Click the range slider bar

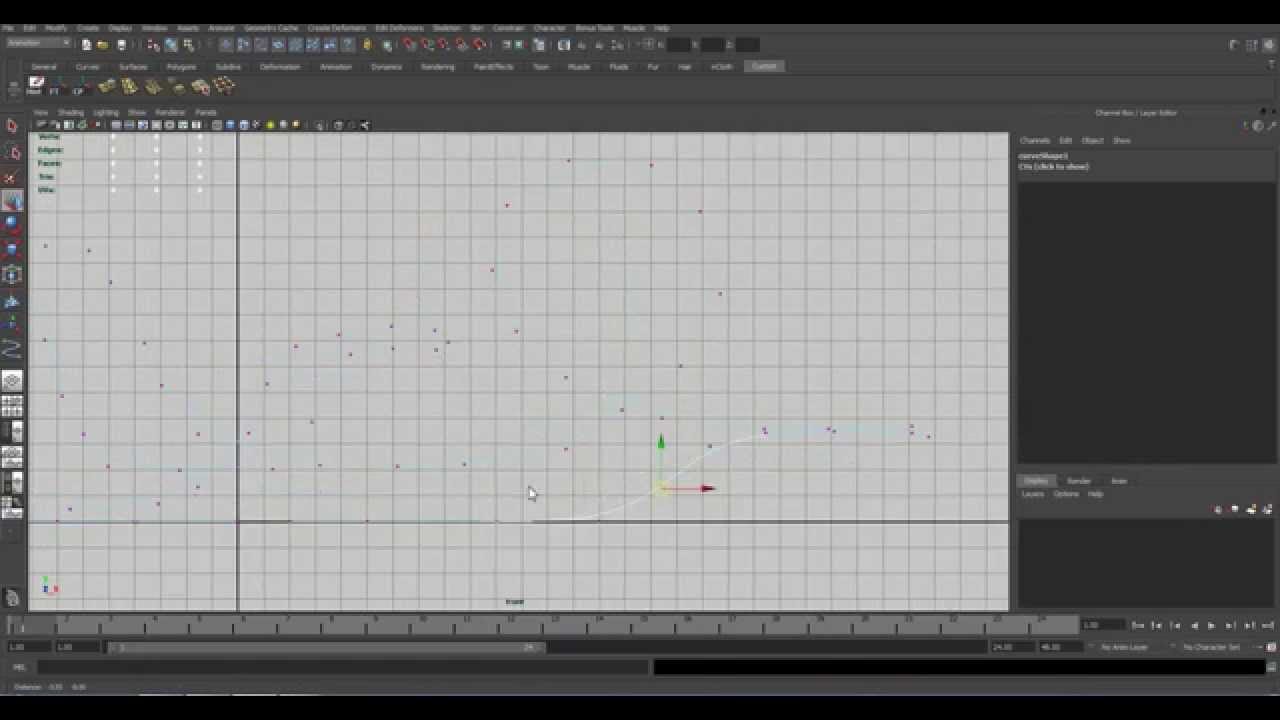click(326, 647)
